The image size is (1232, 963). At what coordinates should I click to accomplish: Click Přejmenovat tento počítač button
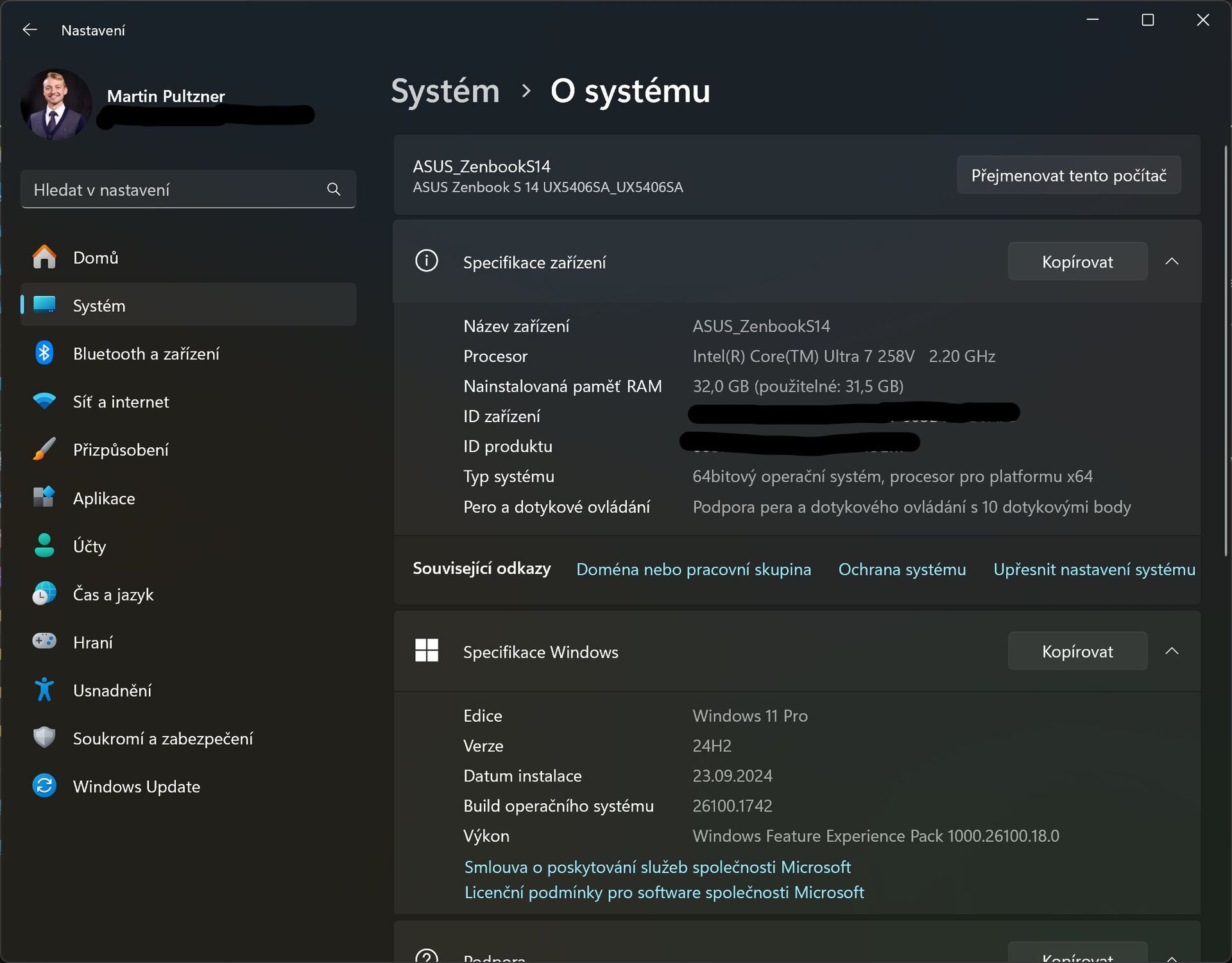point(1069,175)
